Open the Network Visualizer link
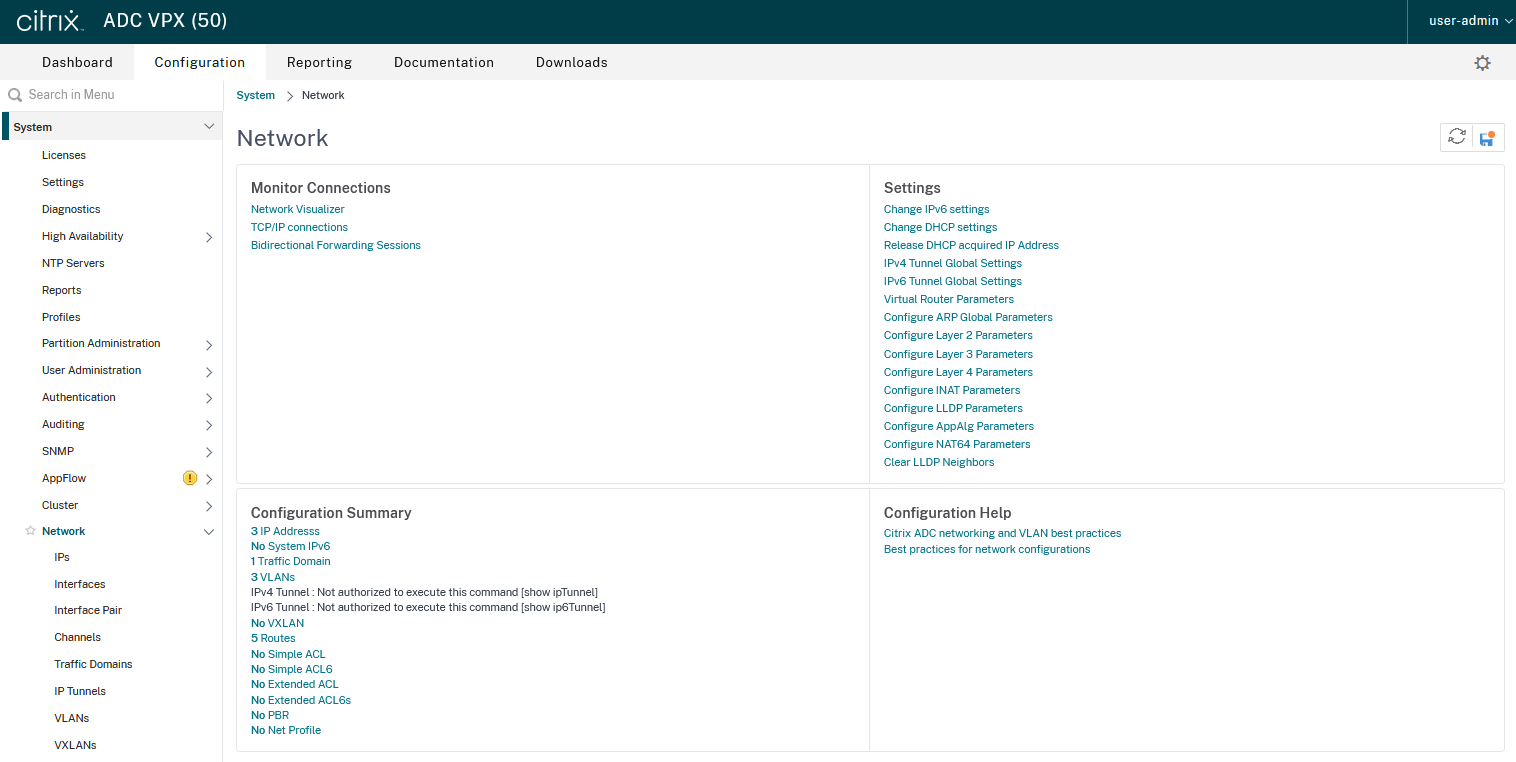1516x762 pixels. pyautogui.click(x=297, y=209)
